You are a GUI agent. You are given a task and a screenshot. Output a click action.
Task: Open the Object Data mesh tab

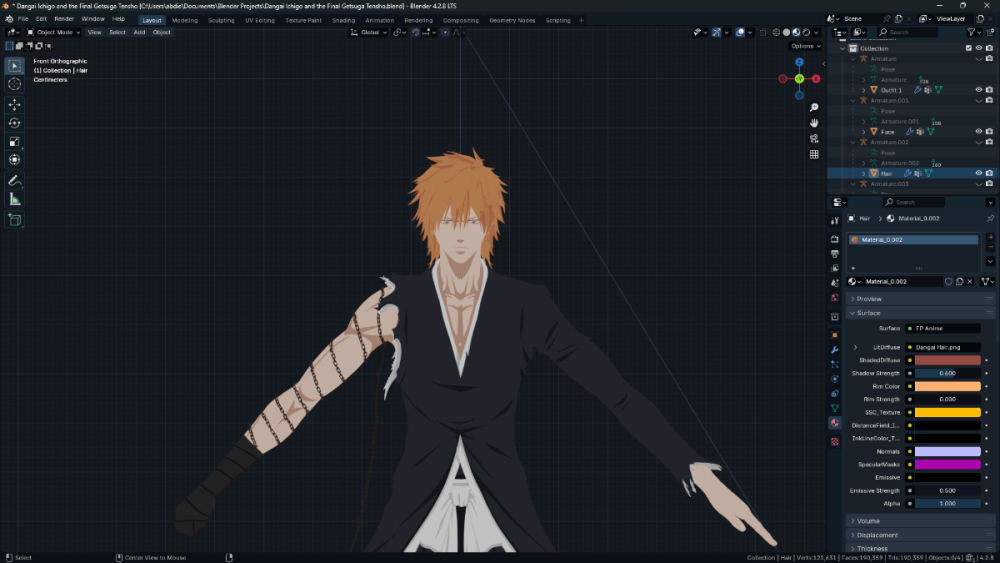coord(835,408)
